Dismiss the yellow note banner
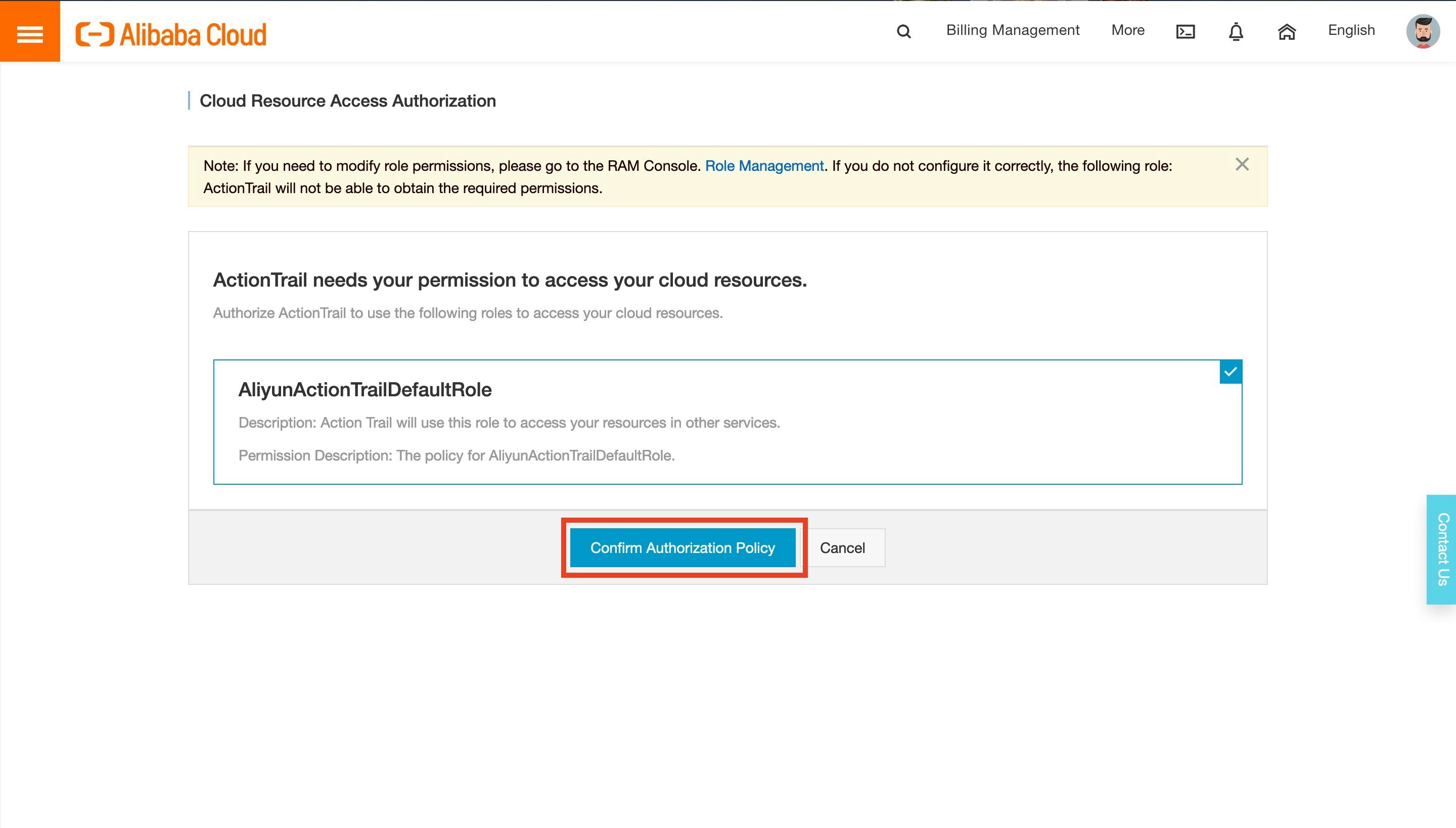Image resolution: width=1456 pixels, height=828 pixels. (1242, 164)
